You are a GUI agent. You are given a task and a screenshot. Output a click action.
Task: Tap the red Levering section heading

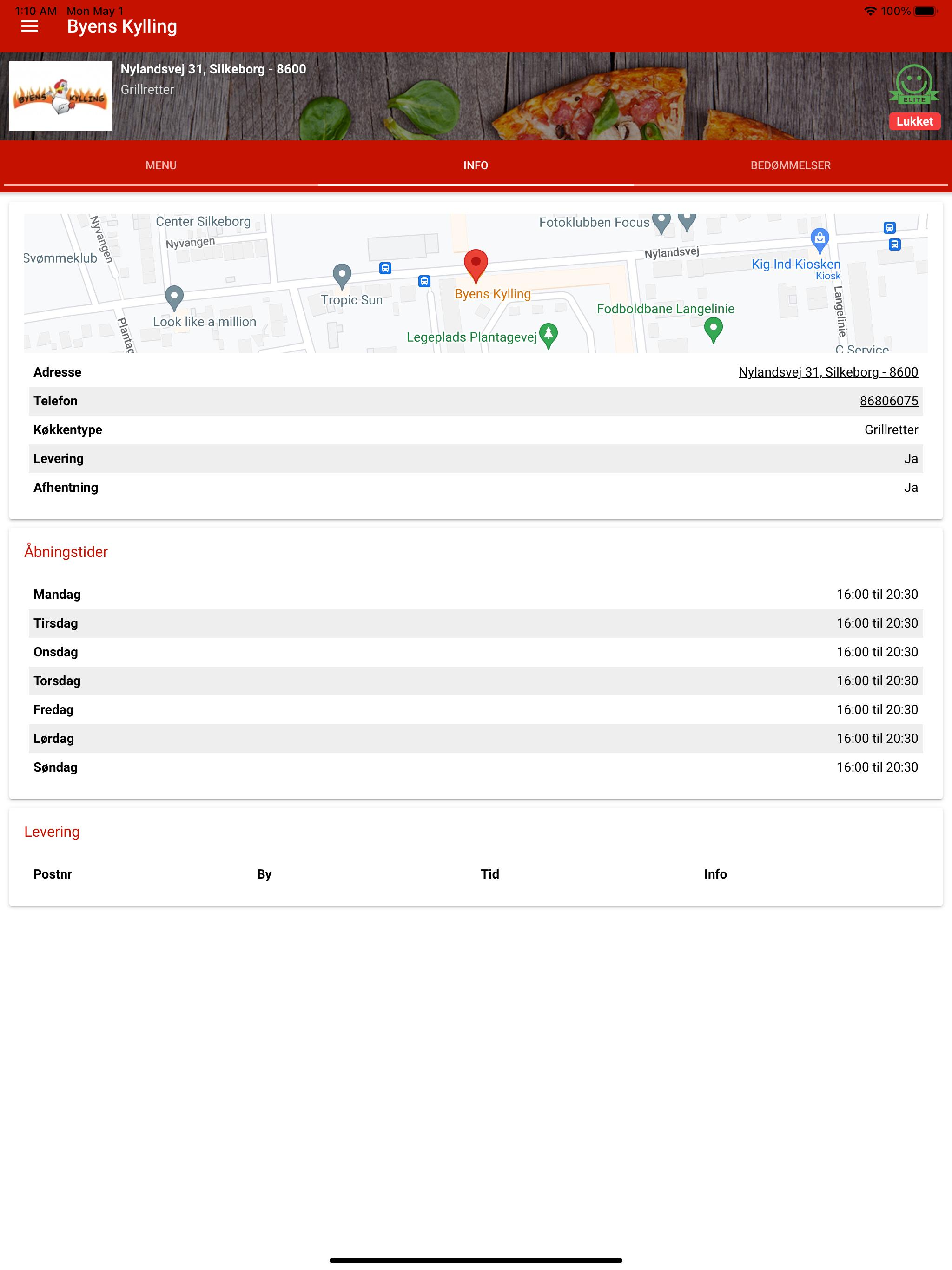[52, 832]
